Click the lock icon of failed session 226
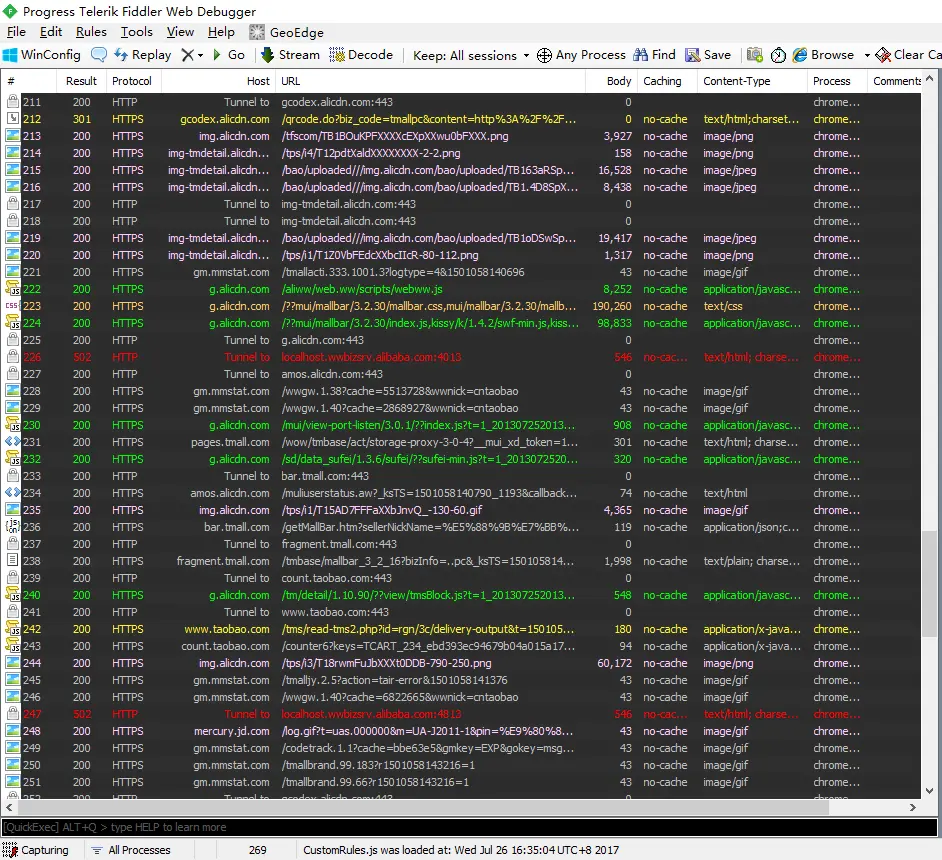The height and width of the screenshot is (860, 942). coord(12,357)
